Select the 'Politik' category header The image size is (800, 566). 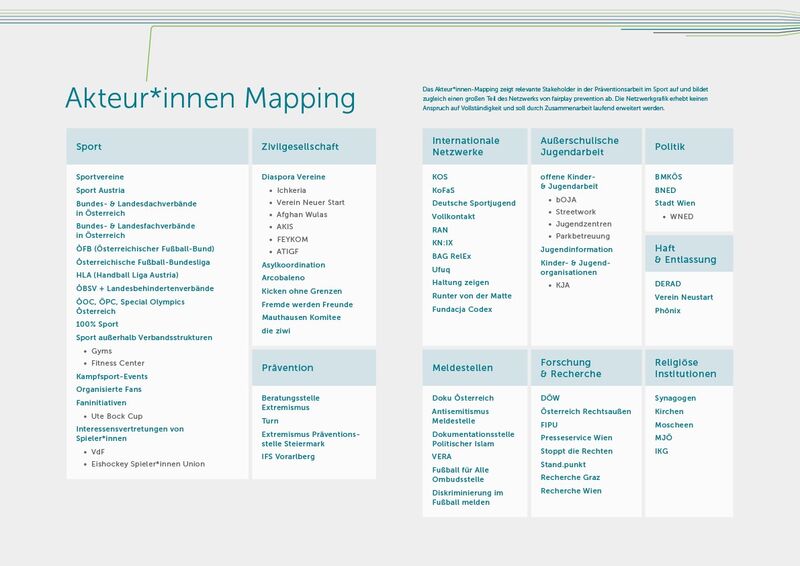689,146
